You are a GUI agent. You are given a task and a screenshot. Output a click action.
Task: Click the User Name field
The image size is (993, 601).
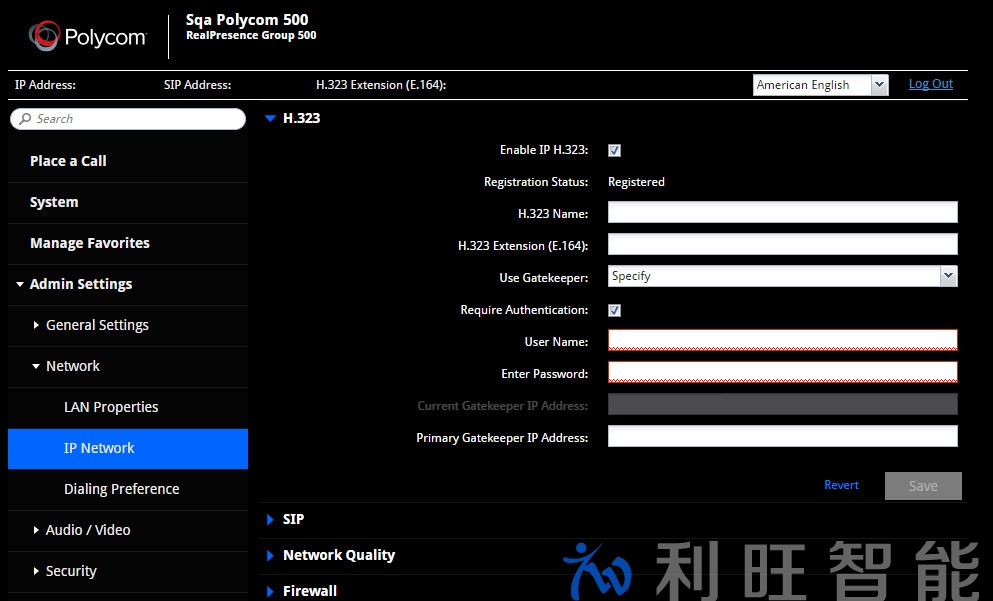(x=783, y=340)
